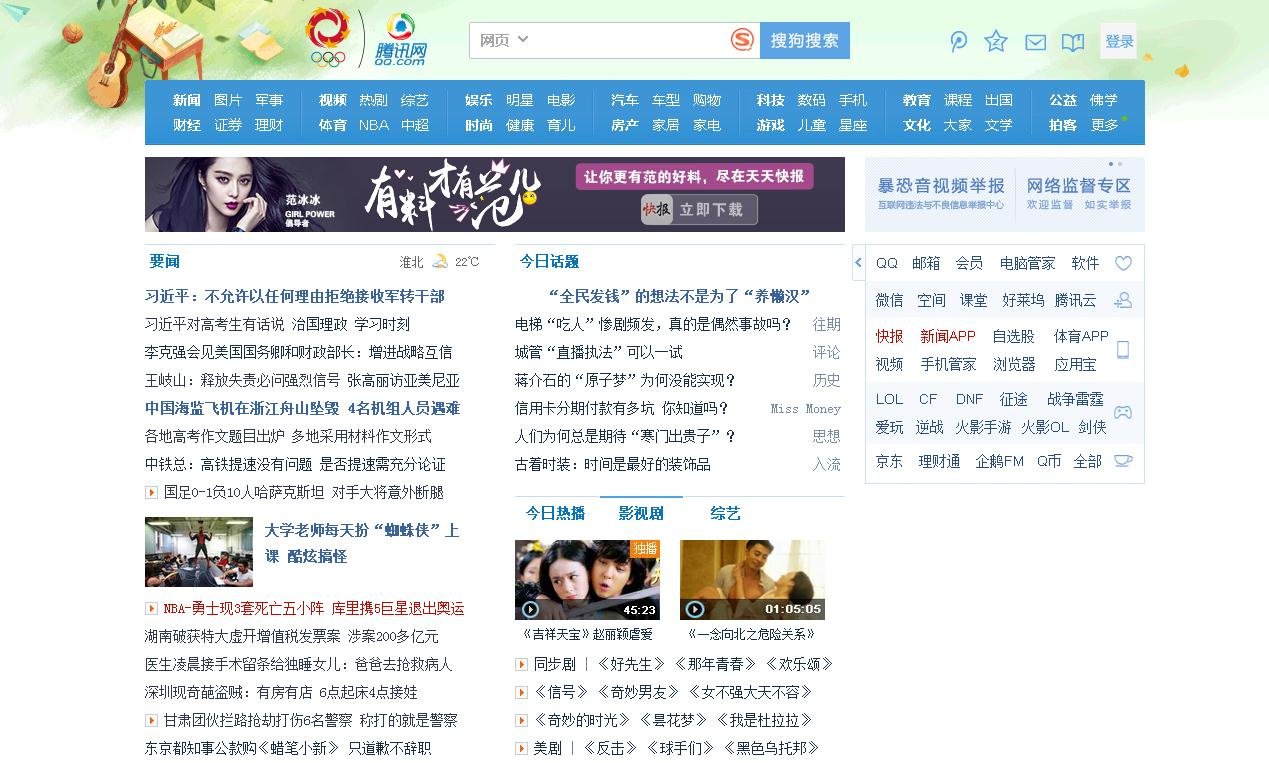Switch to the 今日热播 tab
This screenshot has width=1269, height=763.
(555, 513)
